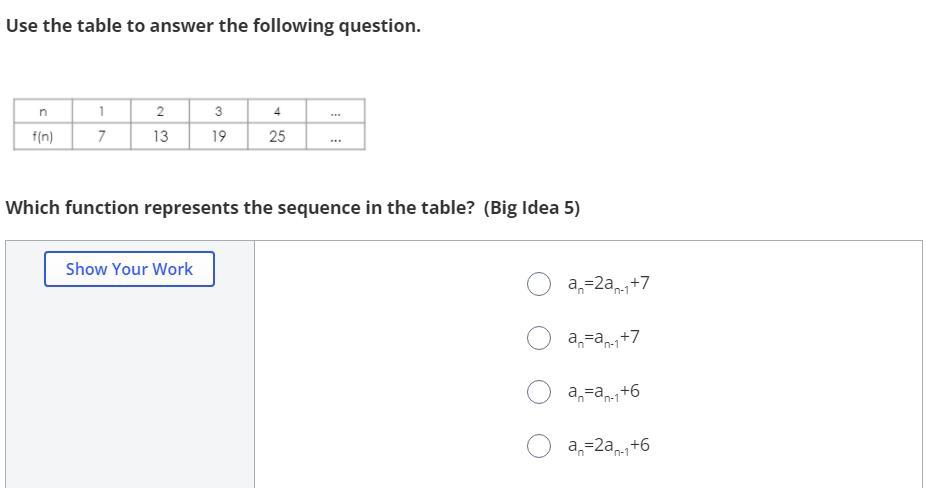Click the 'f(n)' row label cell
The image size is (927, 488).
coord(43,136)
